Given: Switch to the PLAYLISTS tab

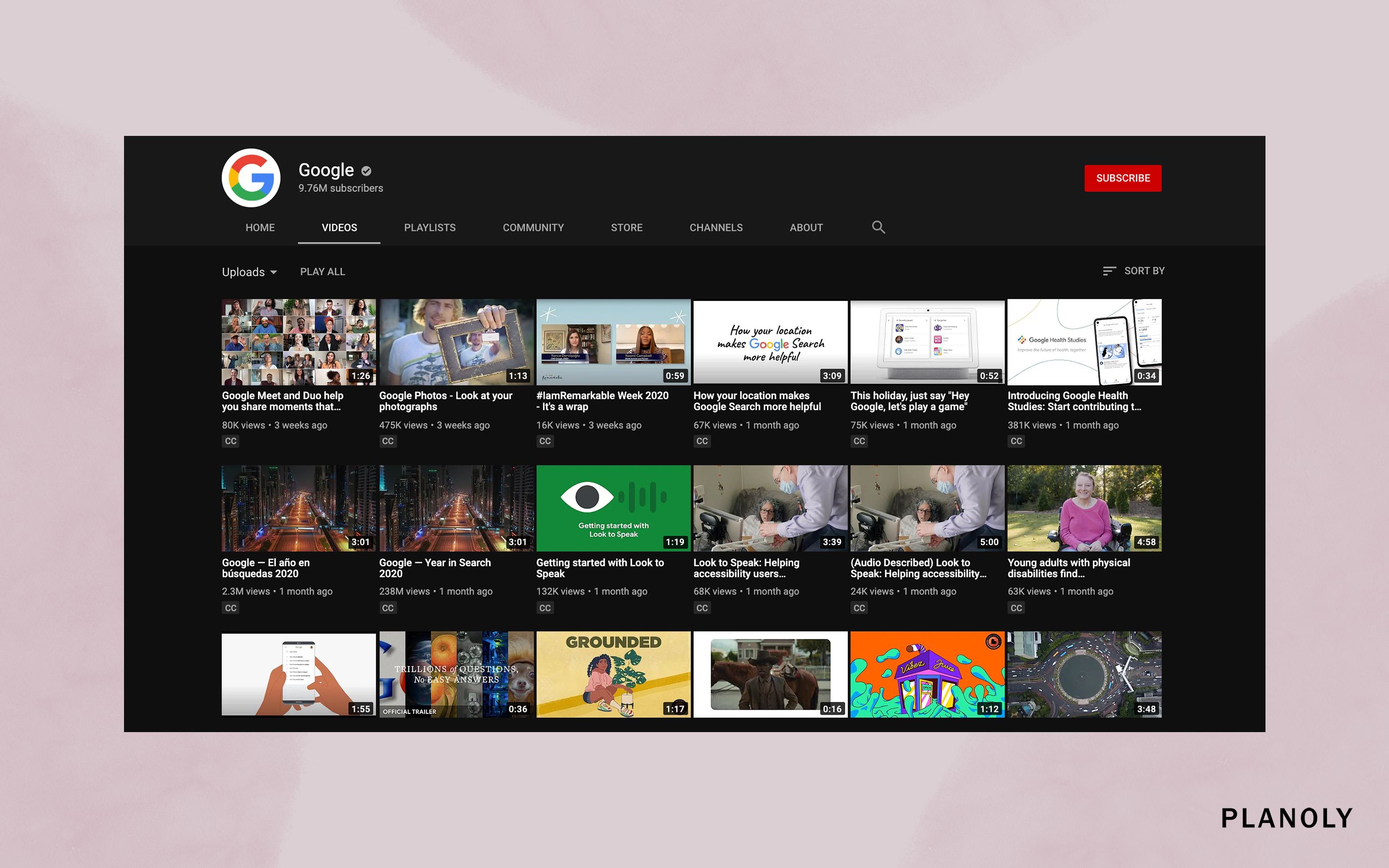Looking at the screenshot, I should [429, 227].
